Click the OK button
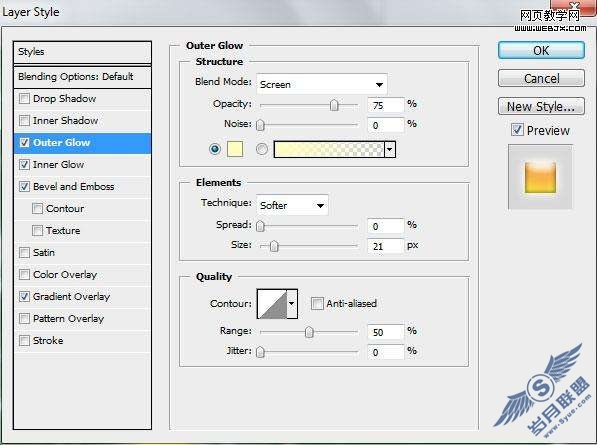 [541, 50]
